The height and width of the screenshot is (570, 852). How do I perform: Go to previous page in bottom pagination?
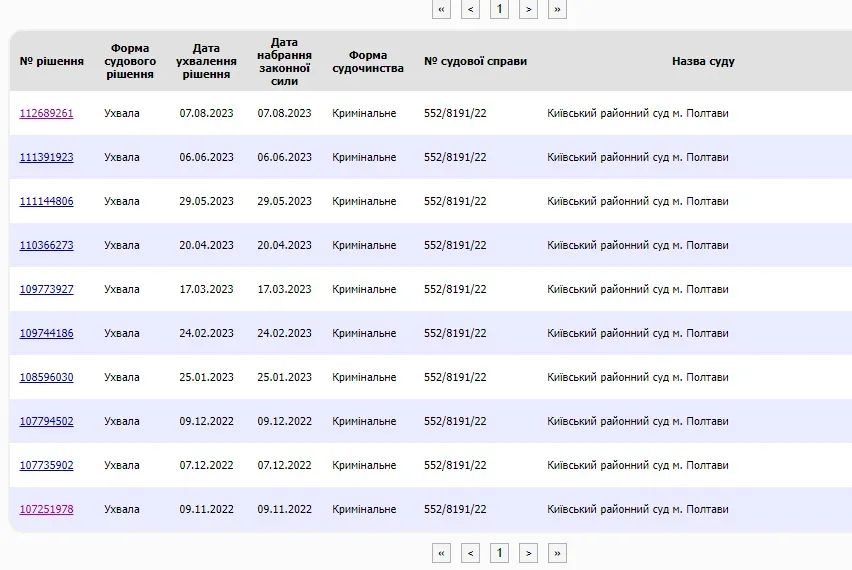pos(470,552)
